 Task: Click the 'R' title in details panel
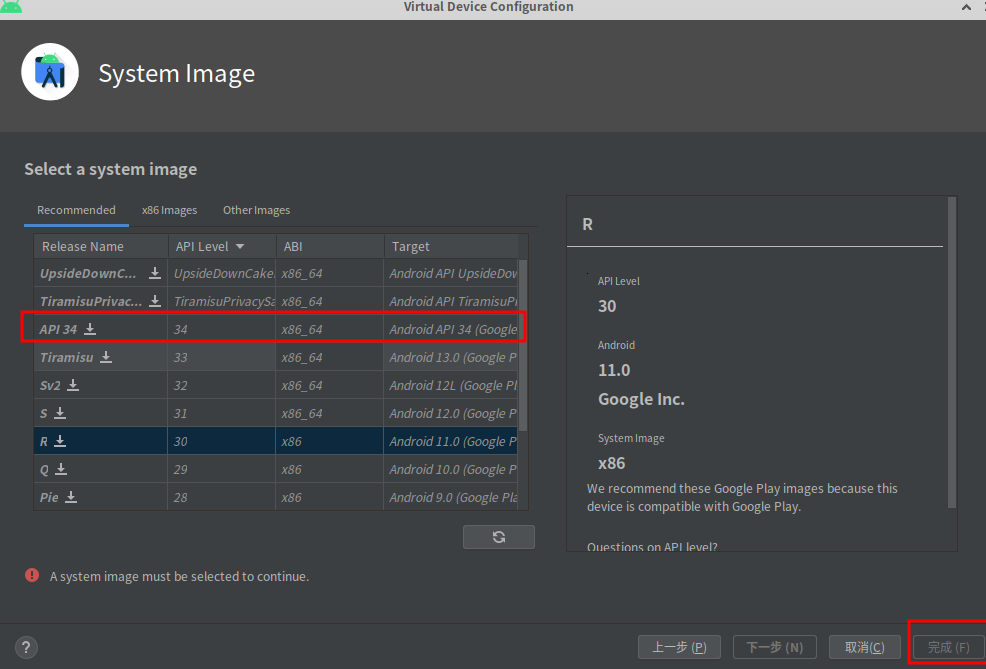tap(587, 224)
